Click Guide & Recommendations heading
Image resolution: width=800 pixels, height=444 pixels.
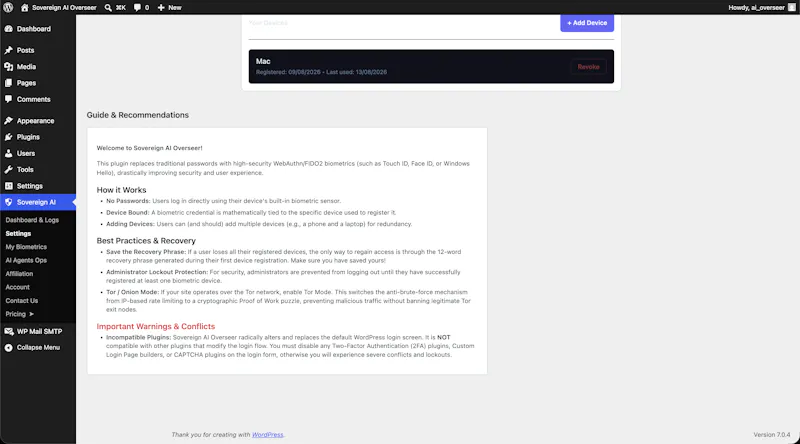(x=138, y=115)
